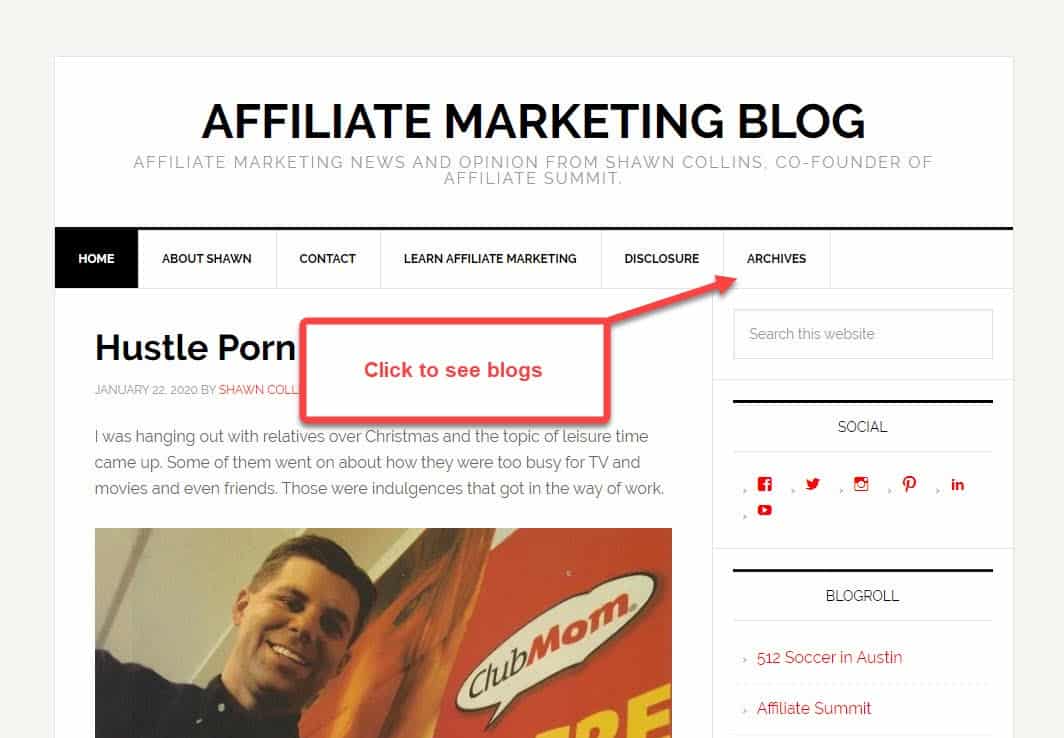
Task: Open the Pinterest social icon
Action: [x=909, y=484]
